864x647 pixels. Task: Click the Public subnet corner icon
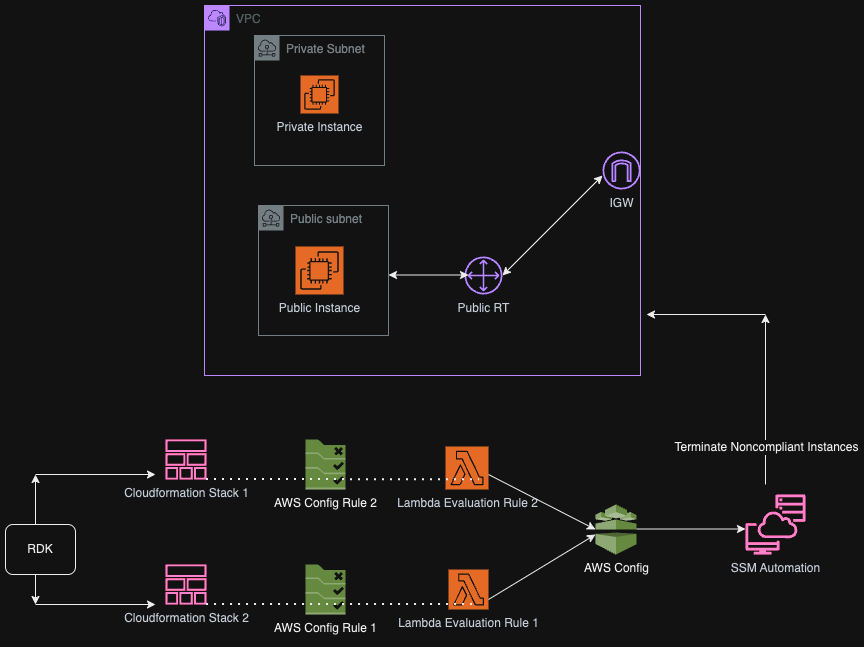tap(271, 218)
